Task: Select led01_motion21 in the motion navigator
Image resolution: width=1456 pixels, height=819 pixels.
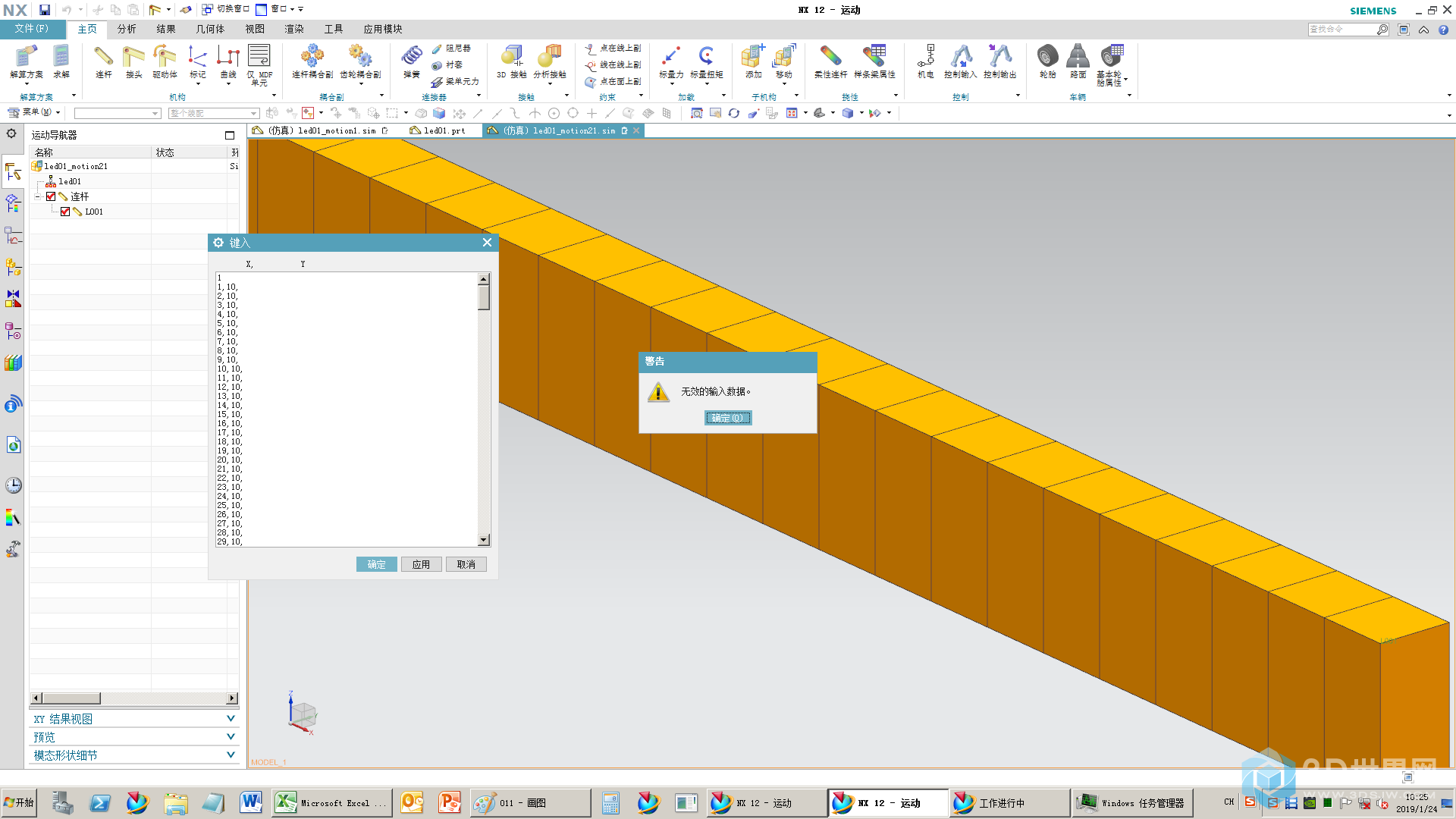Action: click(x=75, y=166)
